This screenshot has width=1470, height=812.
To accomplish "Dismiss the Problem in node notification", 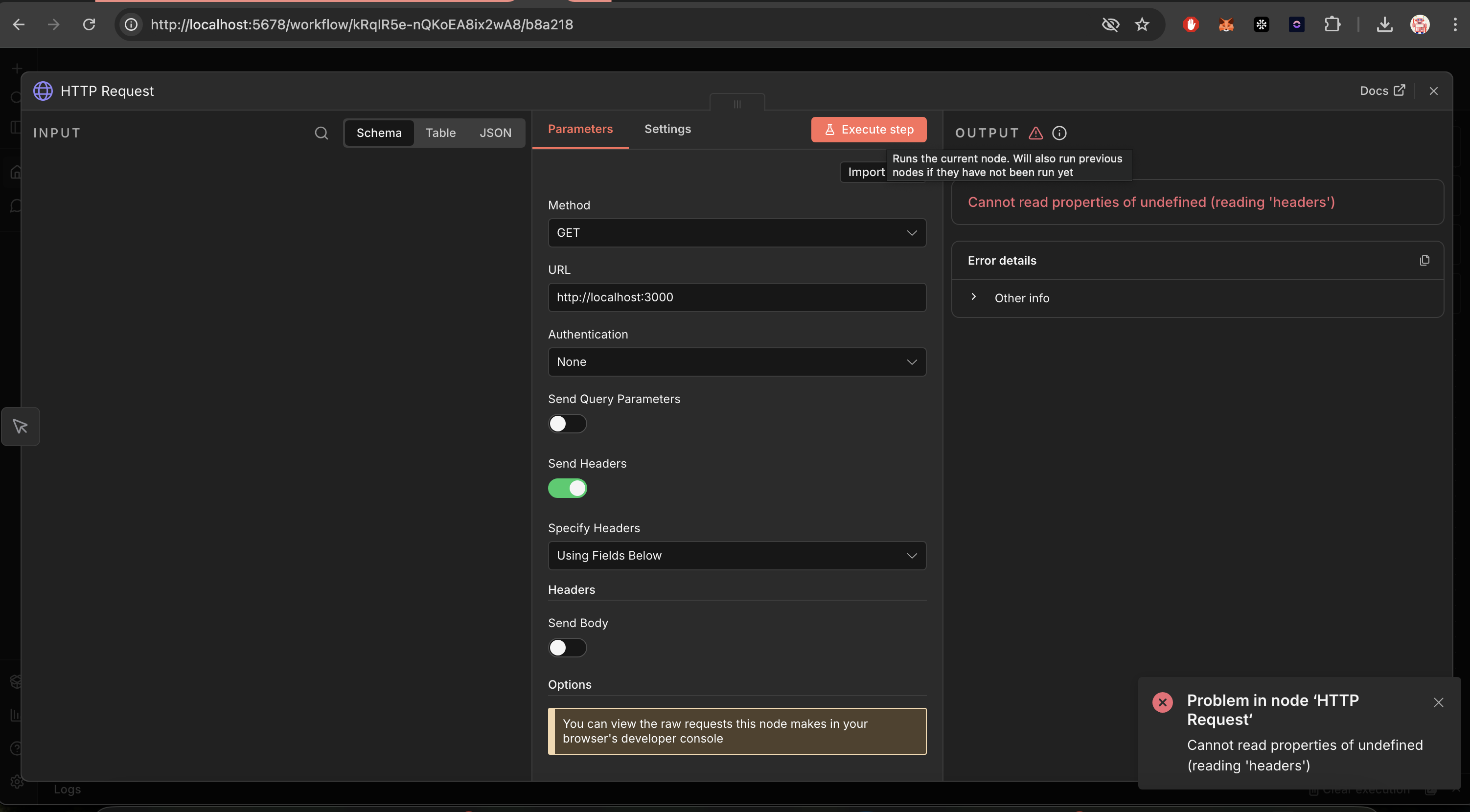I will point(1438,702).
